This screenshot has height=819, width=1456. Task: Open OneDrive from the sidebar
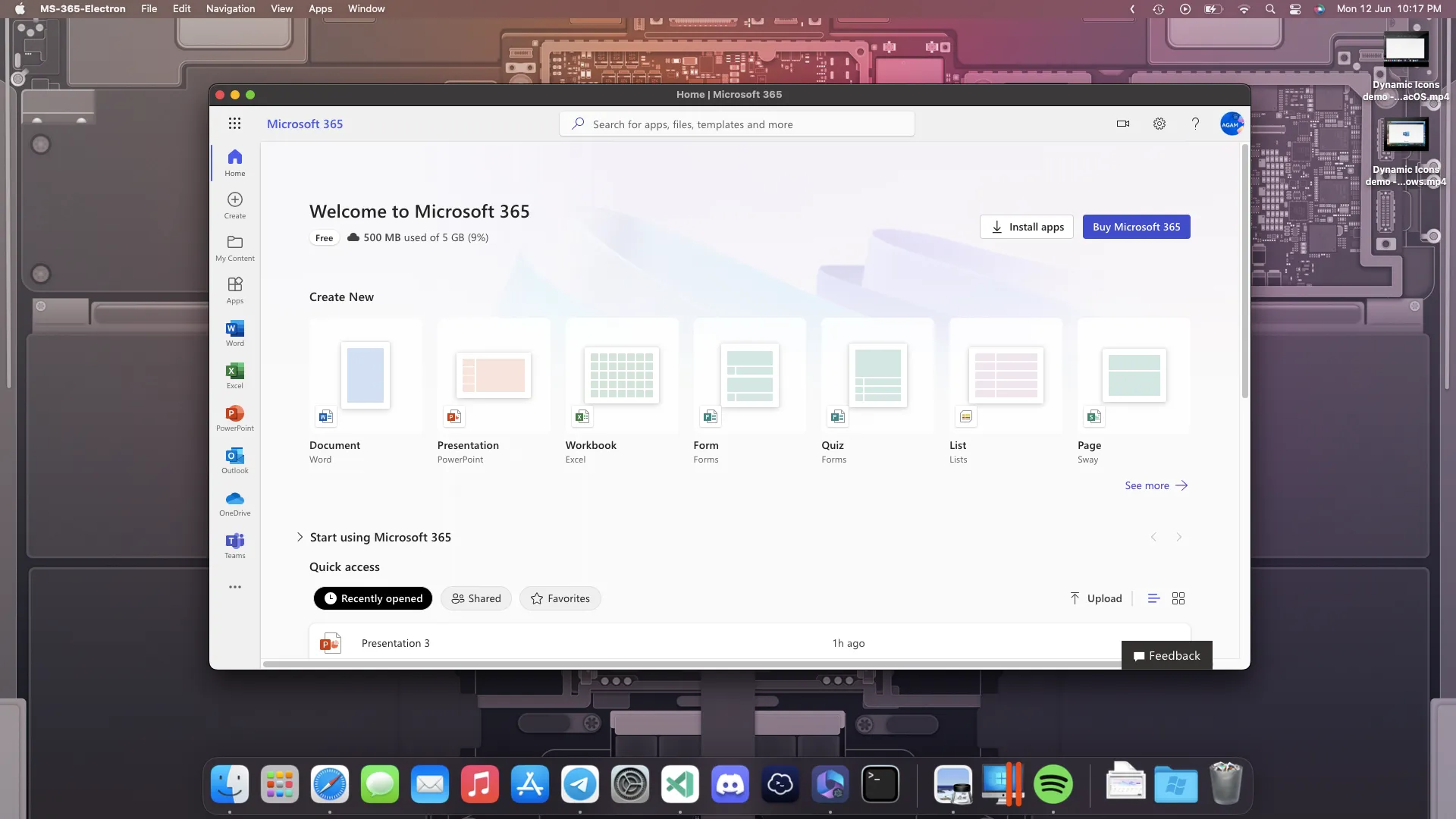[235, 502]
